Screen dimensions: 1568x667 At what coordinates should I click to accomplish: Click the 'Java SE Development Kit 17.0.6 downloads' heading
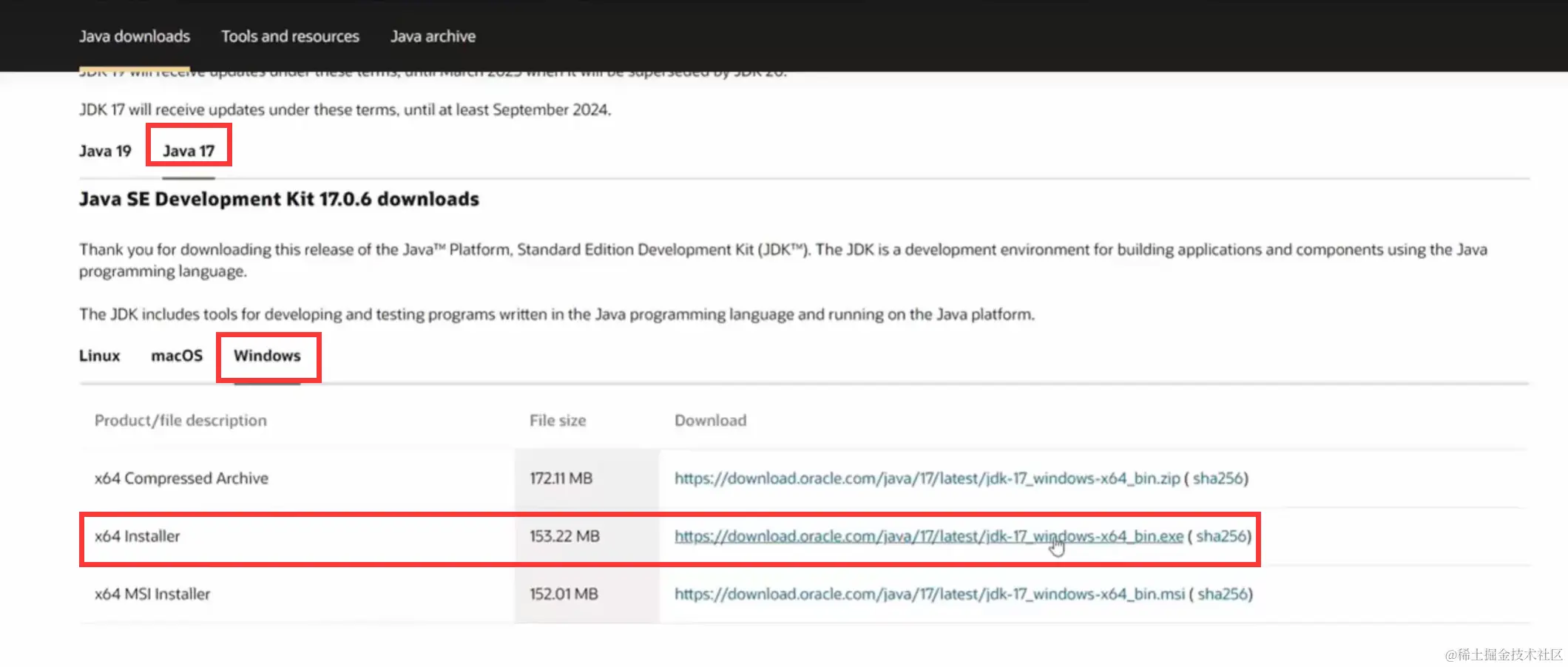click(x=279, y=199)
